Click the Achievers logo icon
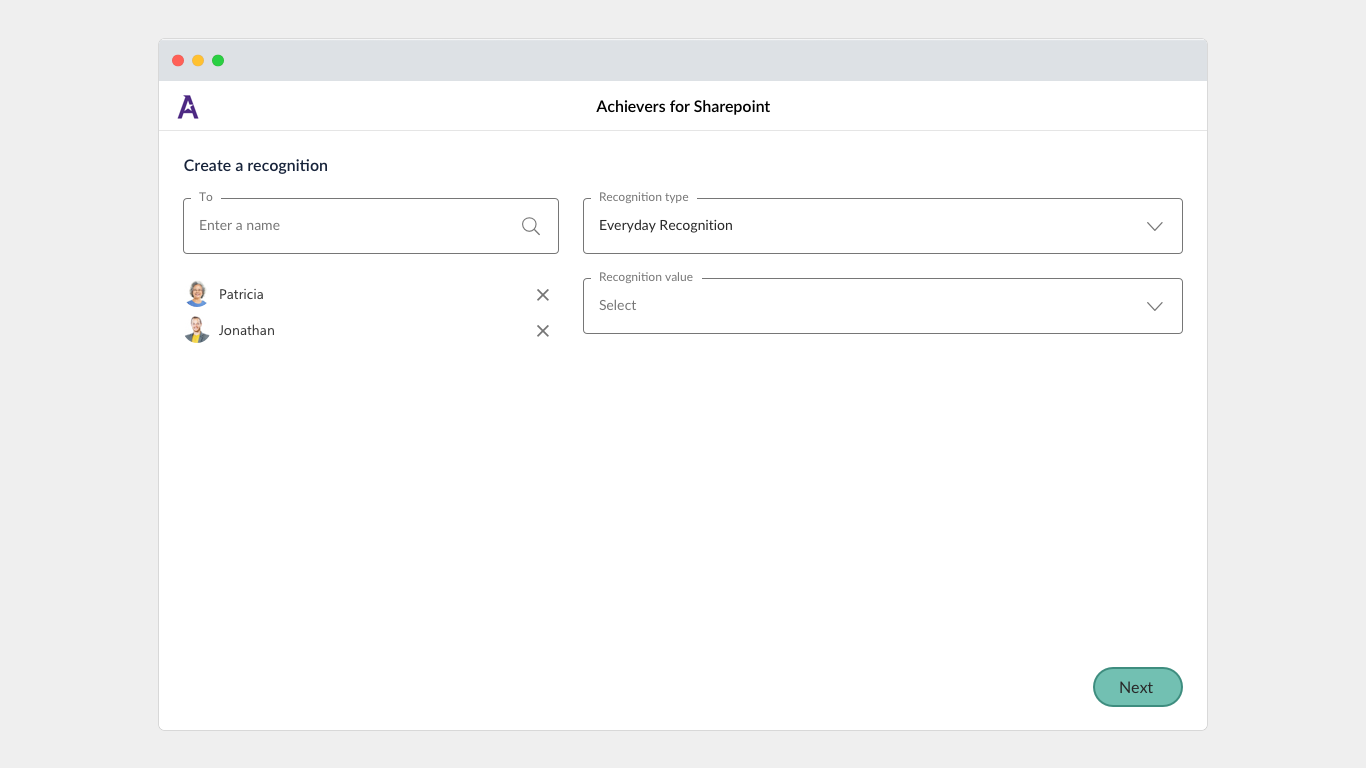Image resolution: width=1366 pixels, height=768 pixels. (188, 107)
